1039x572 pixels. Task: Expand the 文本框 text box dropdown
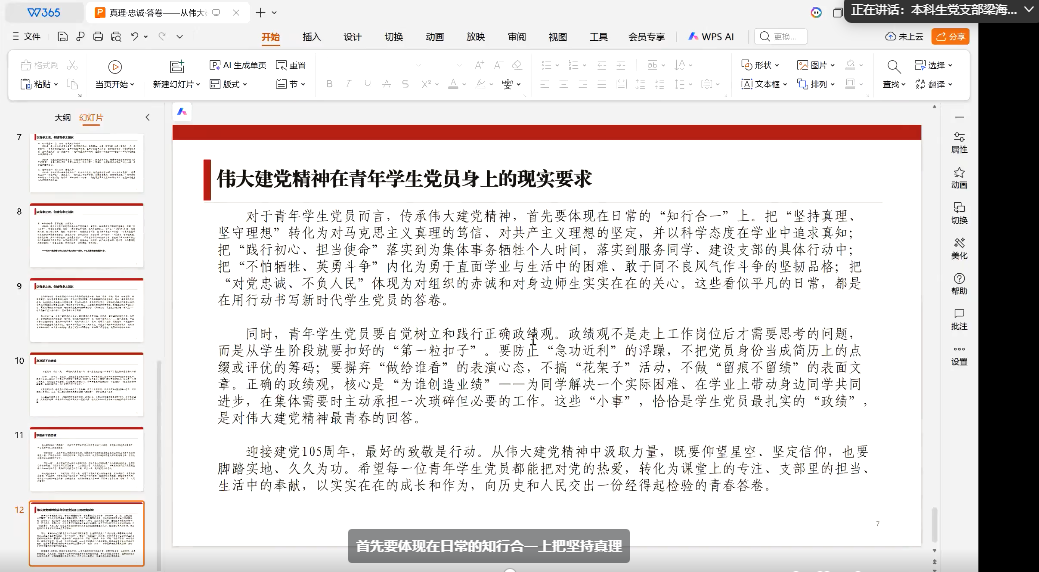(x=765, y=84)
